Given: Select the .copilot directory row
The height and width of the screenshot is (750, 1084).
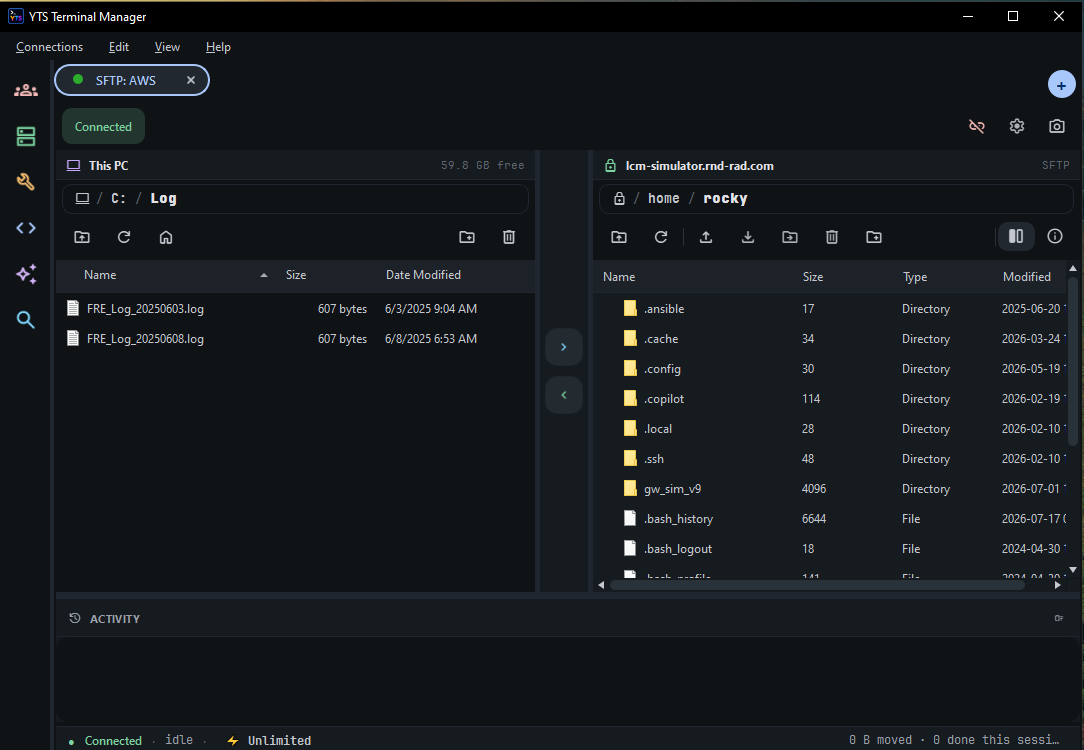Looking at the screenshot, I should point(832,399).
